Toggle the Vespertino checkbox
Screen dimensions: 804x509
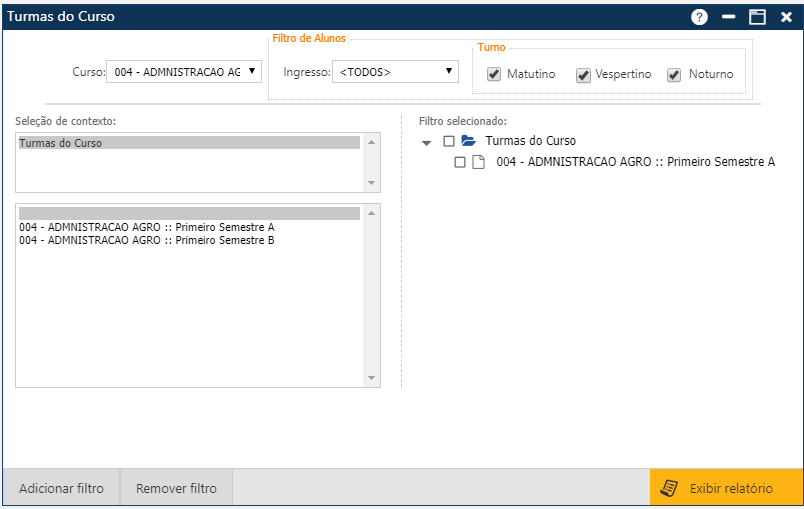click(583, 75)
